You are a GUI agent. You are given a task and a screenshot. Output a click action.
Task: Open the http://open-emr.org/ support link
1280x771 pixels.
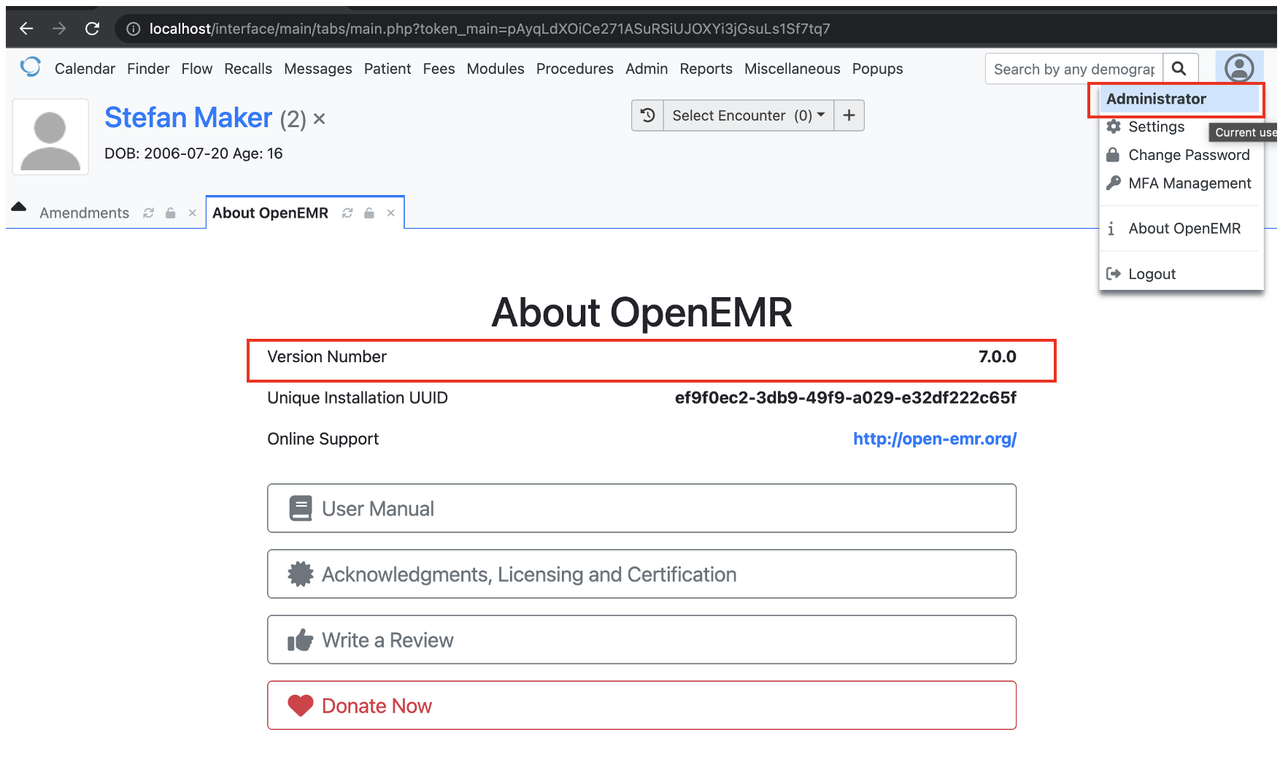(935, 439)
